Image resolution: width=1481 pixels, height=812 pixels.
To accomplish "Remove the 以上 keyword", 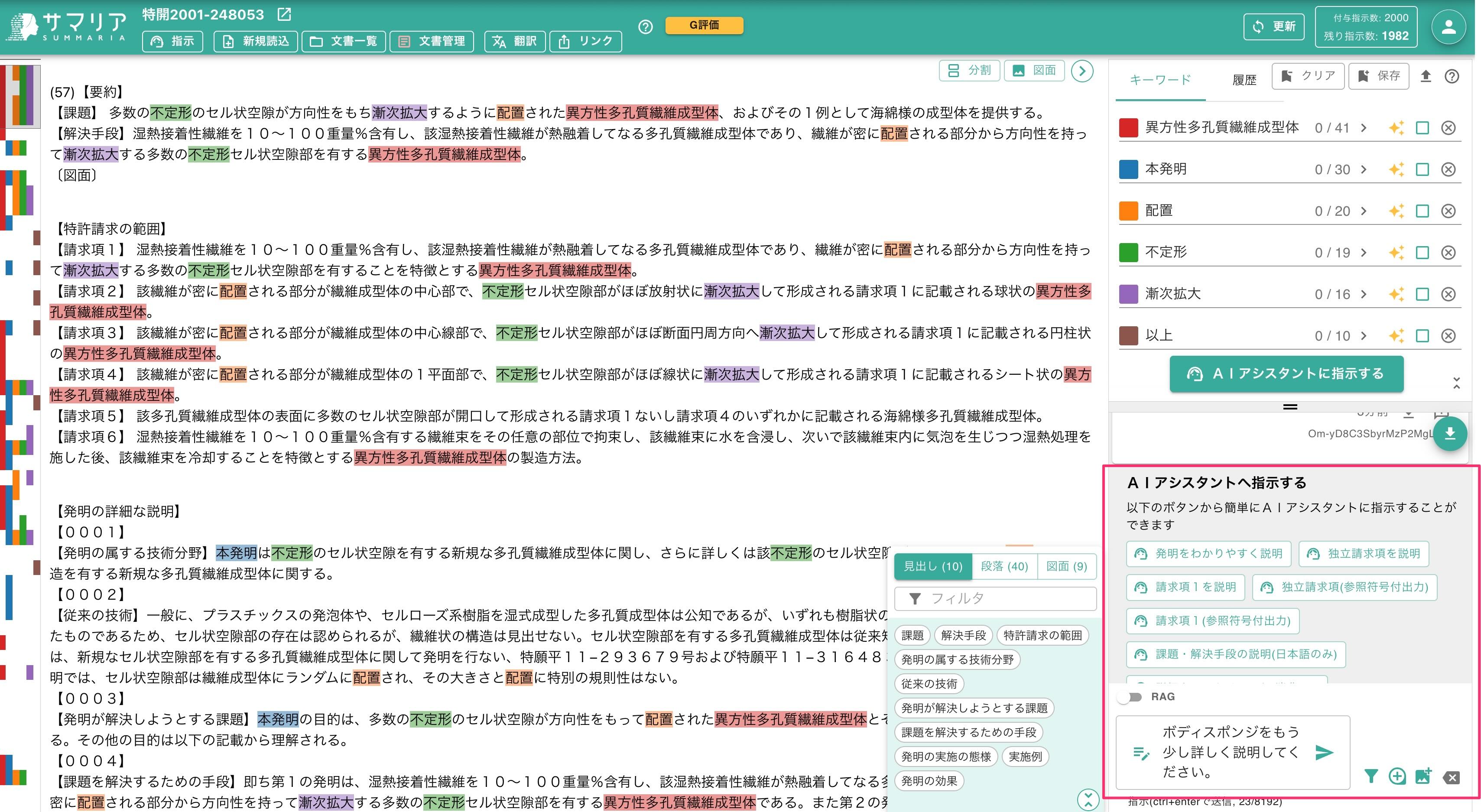I will point(1448,335).
